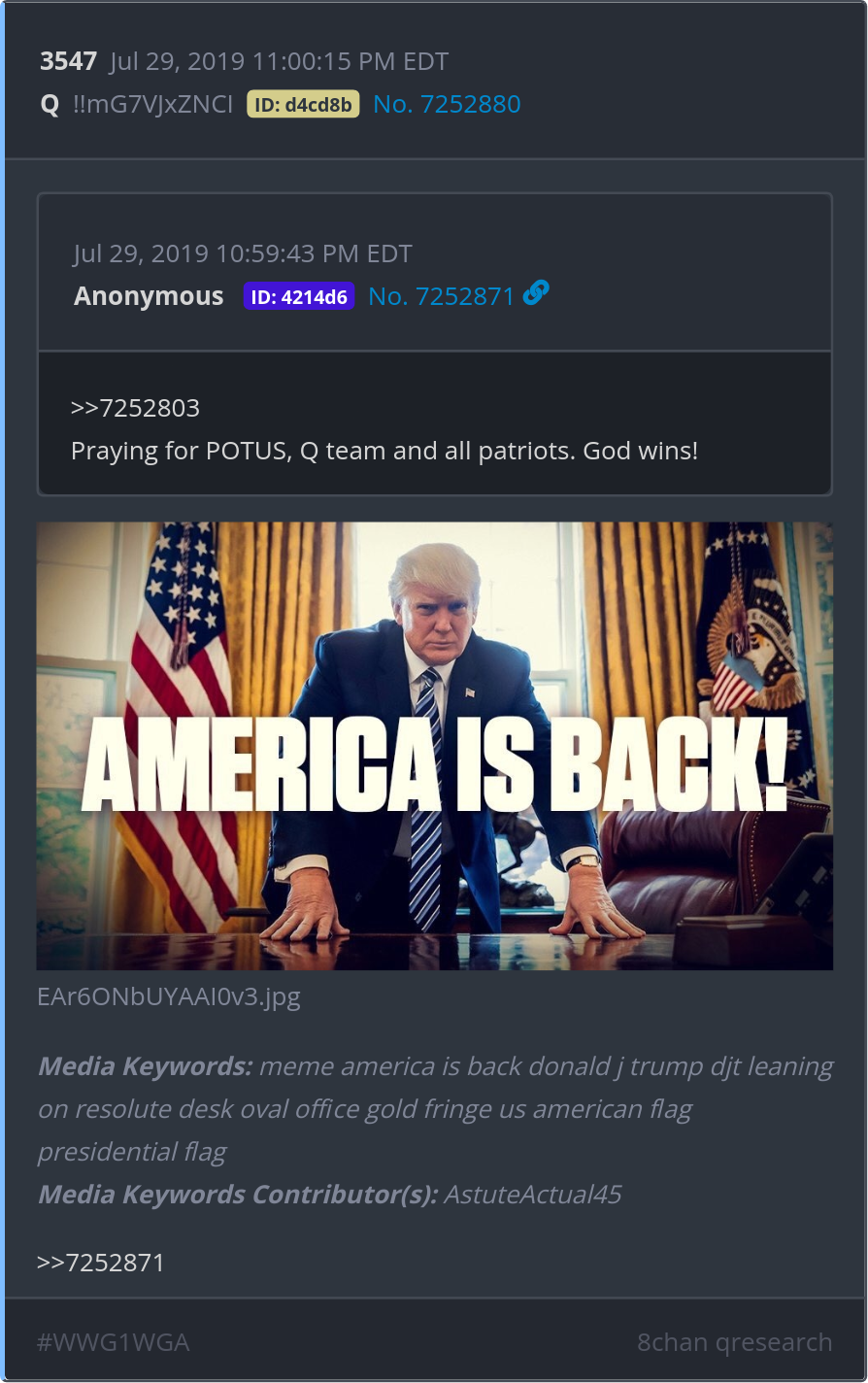Click the 'Praying for POTUS' quoted text
Screen dimensions: 868x1383
tap(384, 451)
